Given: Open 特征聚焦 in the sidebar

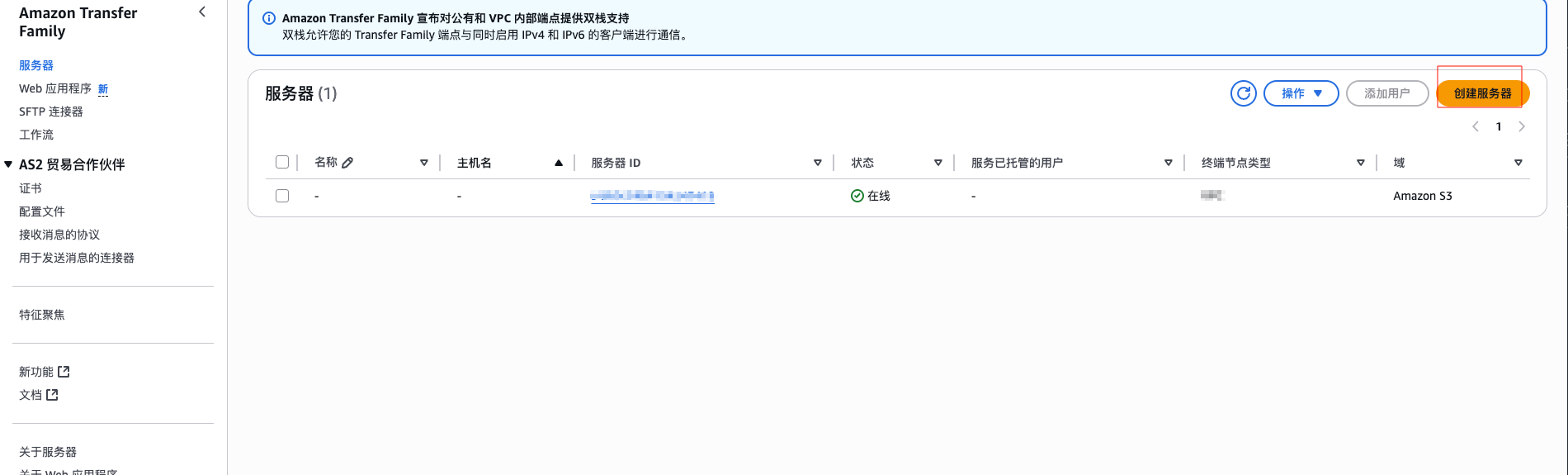Looking at the screenshot, I should (x=42, y=315).
